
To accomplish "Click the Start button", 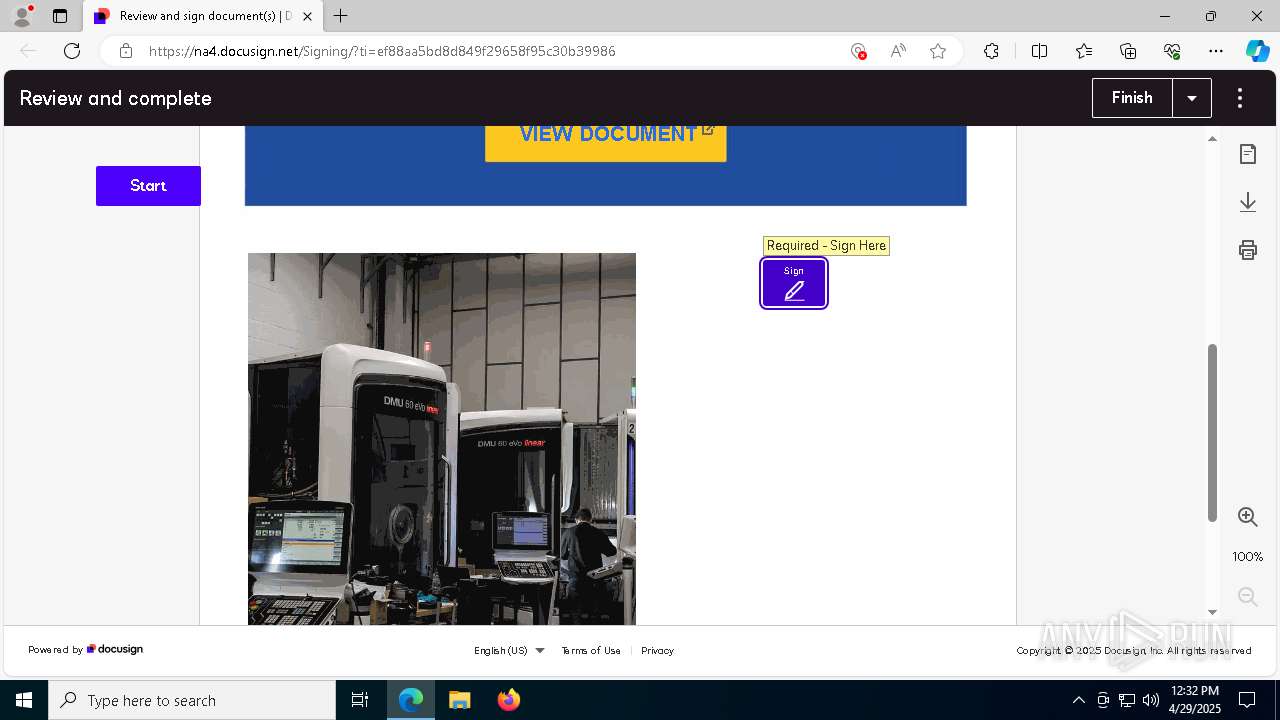I will [x=148, y=186].
